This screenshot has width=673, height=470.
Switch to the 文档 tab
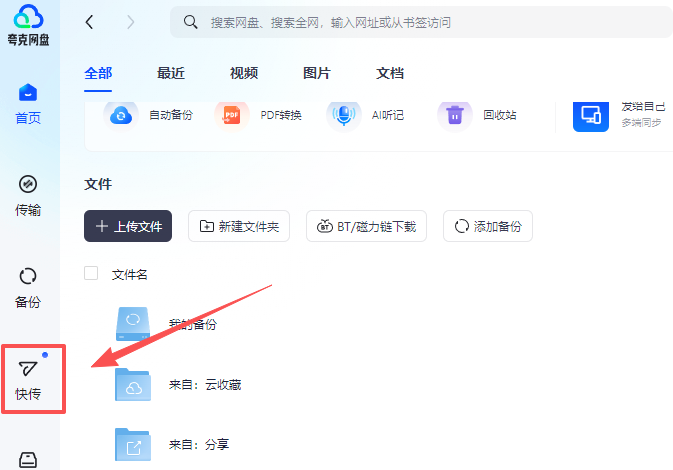coord(390,73)
